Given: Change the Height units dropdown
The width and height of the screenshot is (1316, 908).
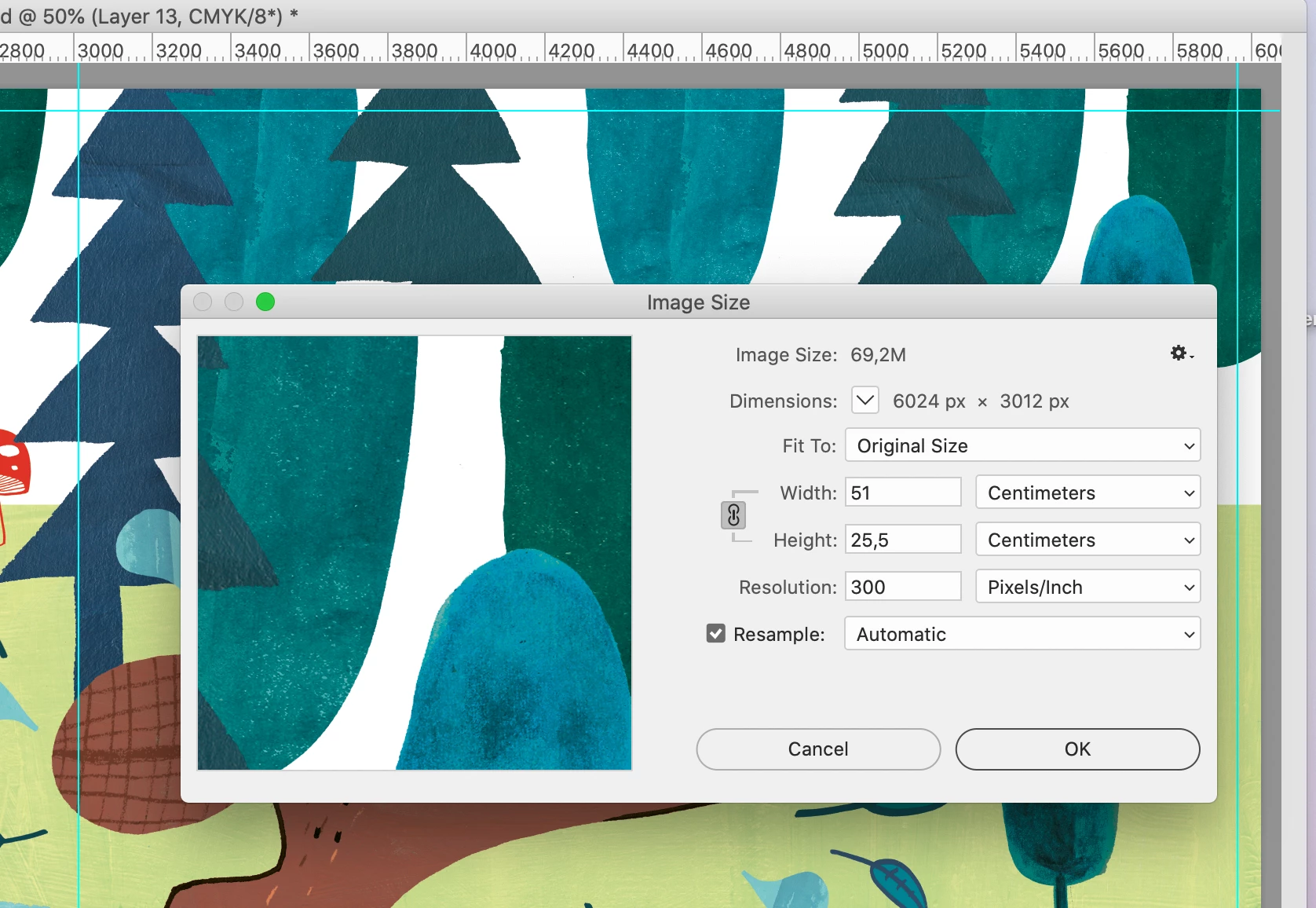Looking at the screenshot, I should pos(1088,540).
